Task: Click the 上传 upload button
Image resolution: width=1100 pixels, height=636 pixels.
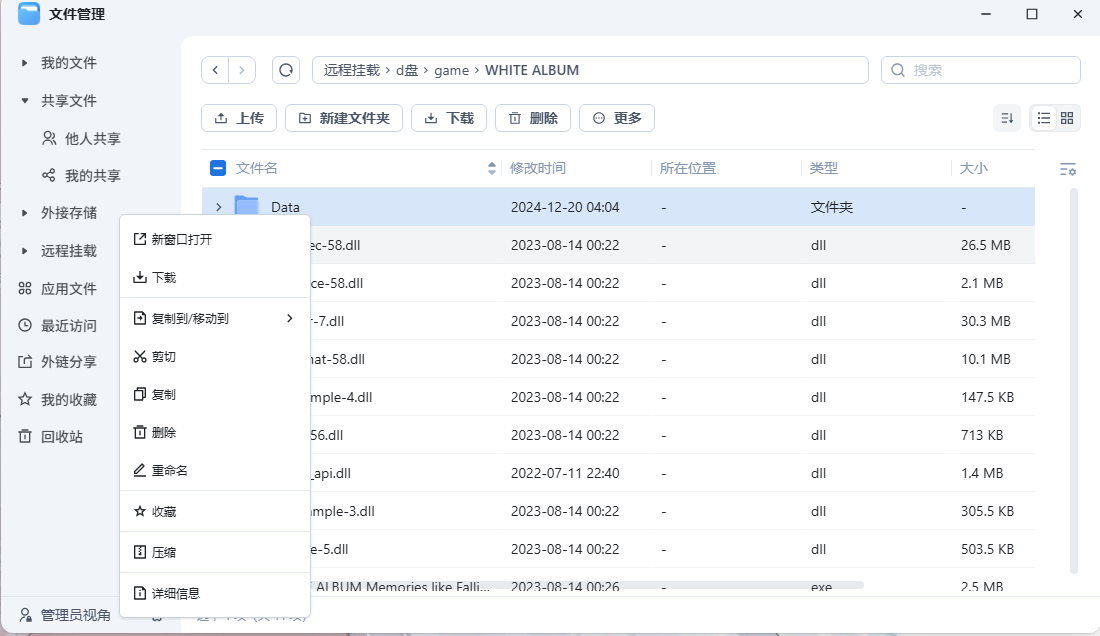Action: (x=238, y=118)
